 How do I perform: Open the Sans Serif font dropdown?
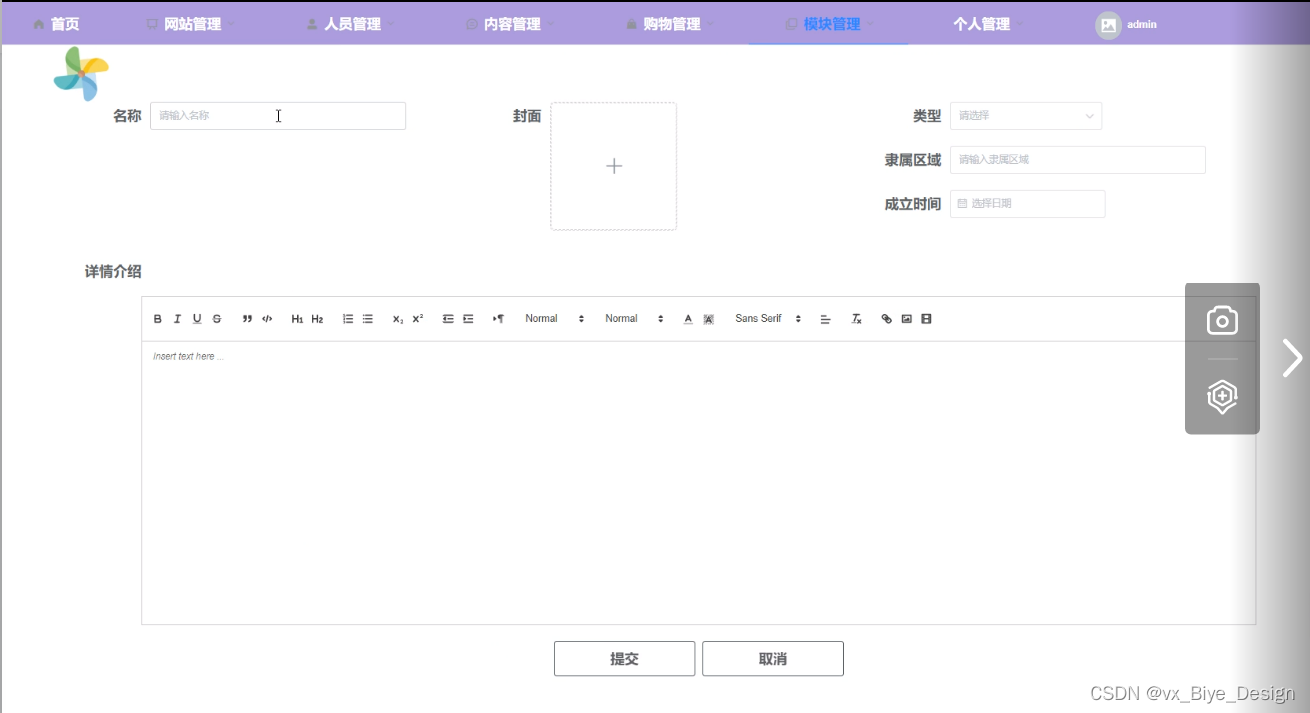[x=768, y=319]
